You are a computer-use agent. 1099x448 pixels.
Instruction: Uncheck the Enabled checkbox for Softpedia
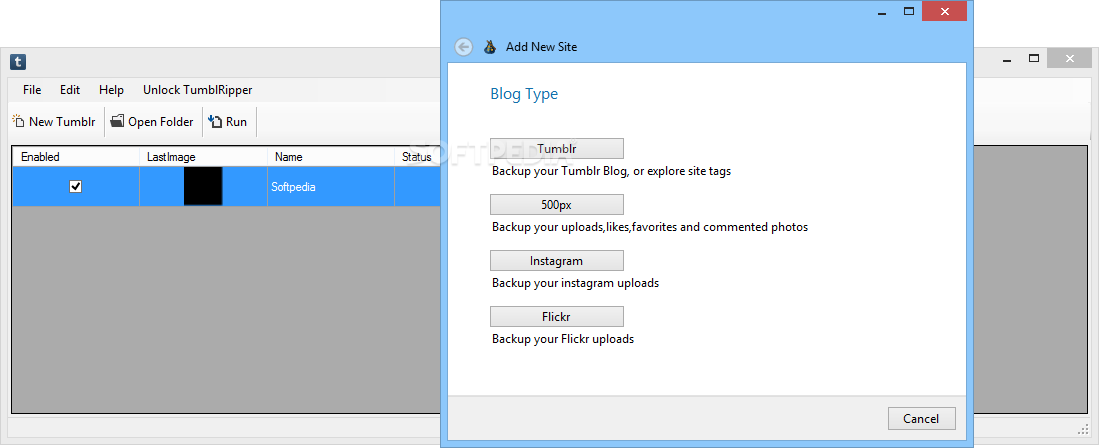click(76, 186)
